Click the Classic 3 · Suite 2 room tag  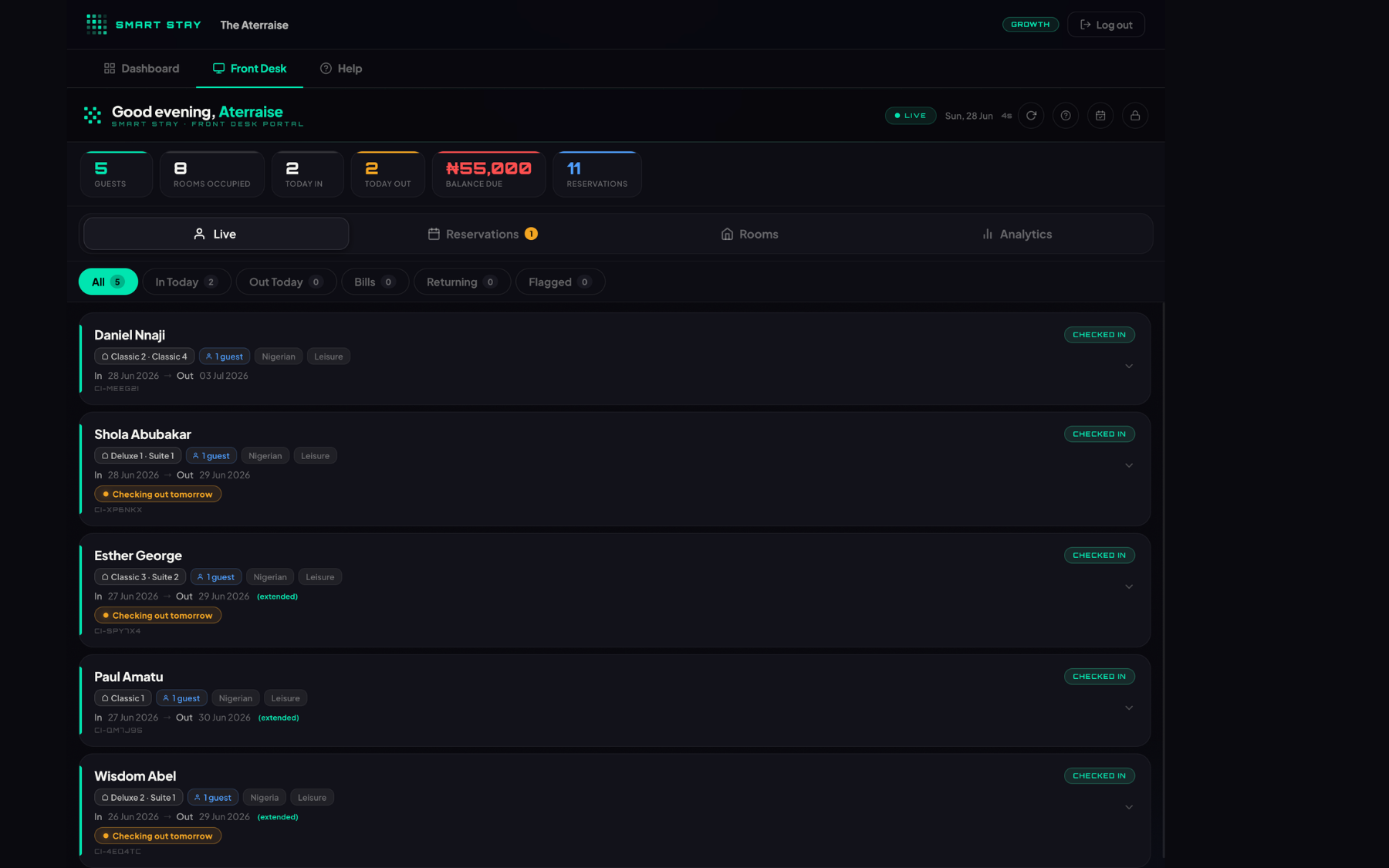pos(140,577)
